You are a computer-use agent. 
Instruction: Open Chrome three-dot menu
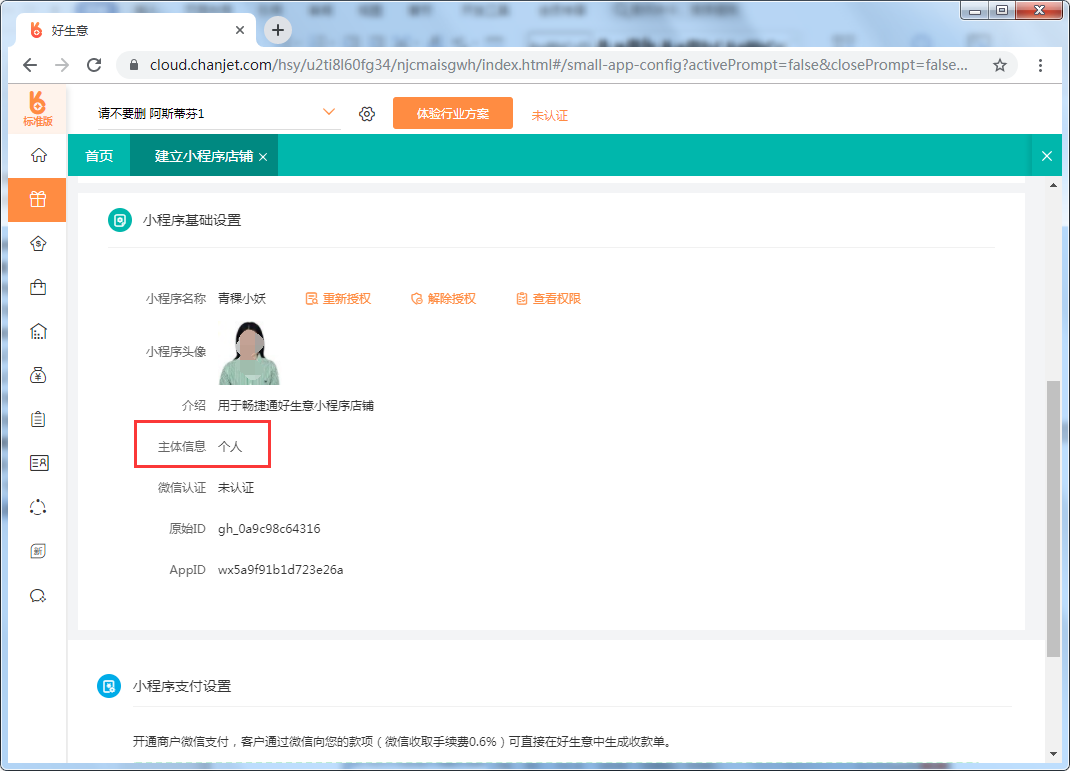(x=1040, y=65)
